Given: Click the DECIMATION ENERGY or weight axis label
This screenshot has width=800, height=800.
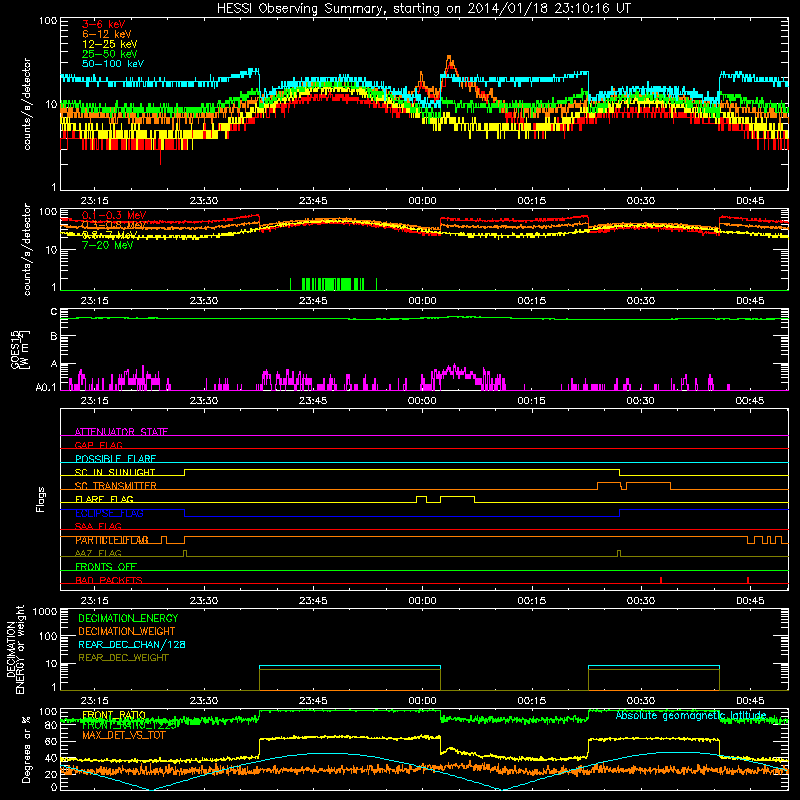Looking at the screenshot, I should point(15,649).
